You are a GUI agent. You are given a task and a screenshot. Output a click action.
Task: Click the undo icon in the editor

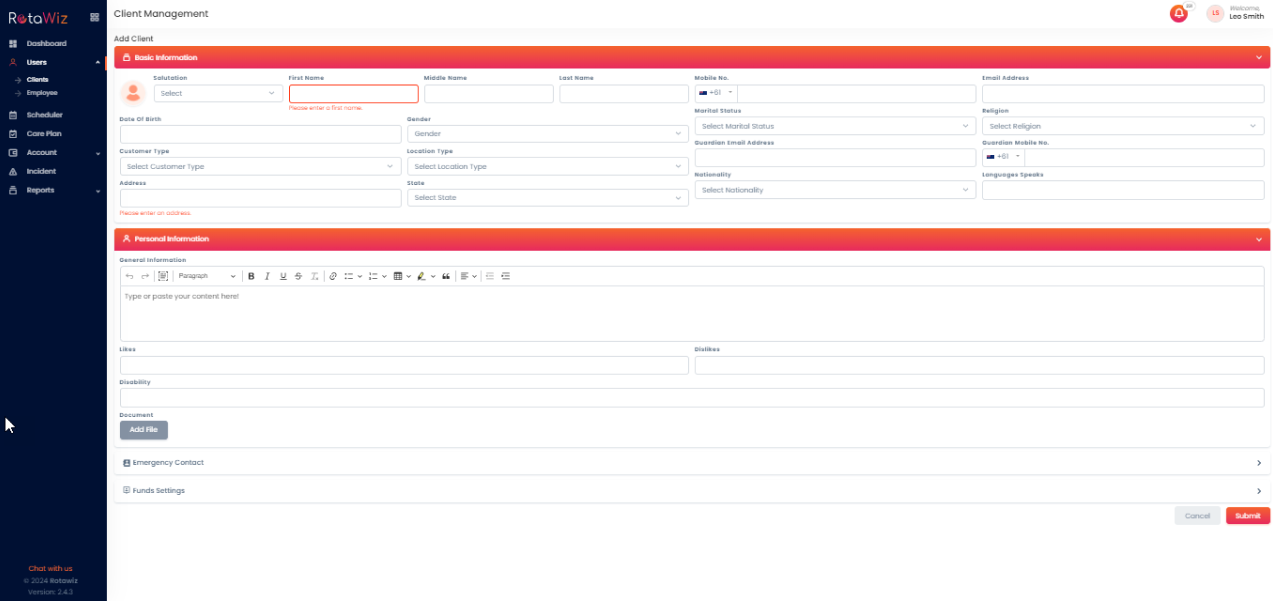click(129, 276)
